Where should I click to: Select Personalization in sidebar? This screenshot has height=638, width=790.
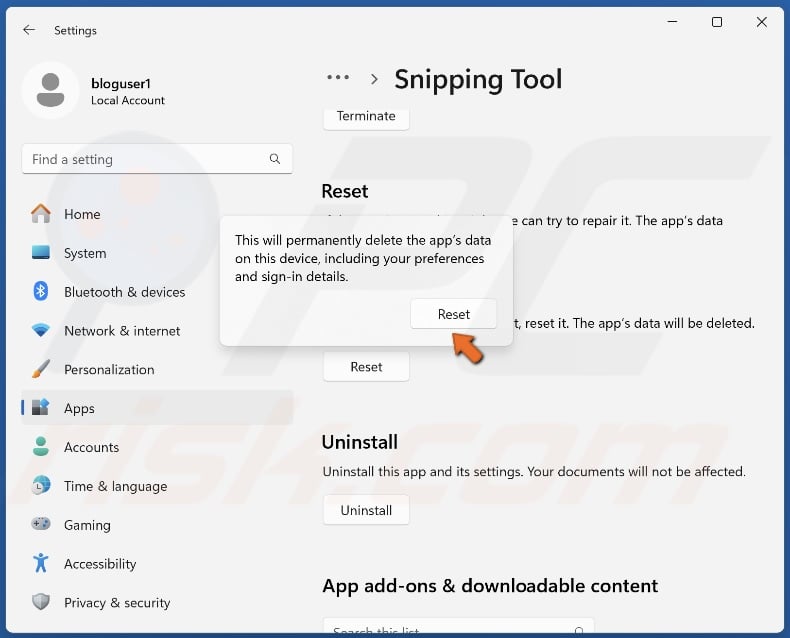tap(157, 369)
